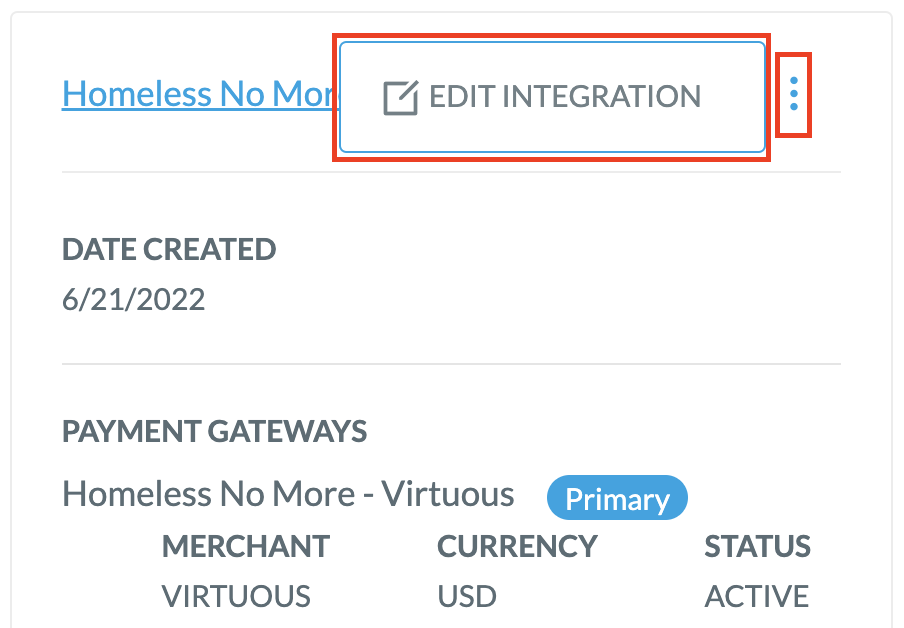Click the blue Primary badge
This screenshot has height=628, width=904.
tap(617, 498)
